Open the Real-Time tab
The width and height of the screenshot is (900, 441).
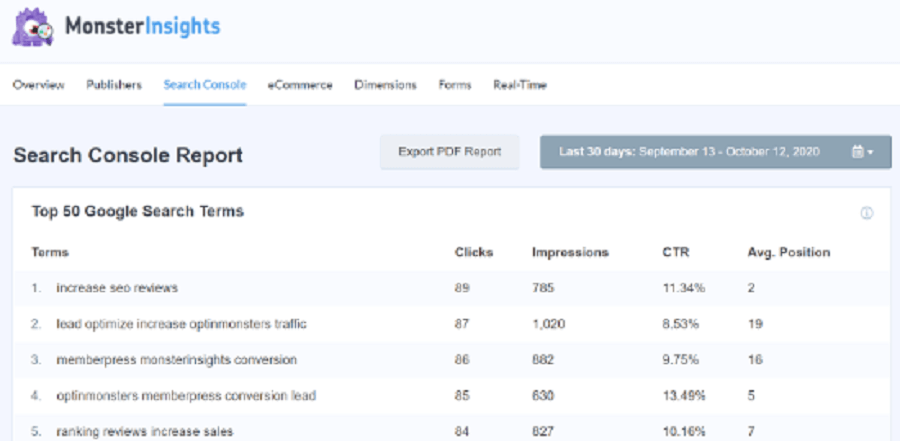[520, 85]
